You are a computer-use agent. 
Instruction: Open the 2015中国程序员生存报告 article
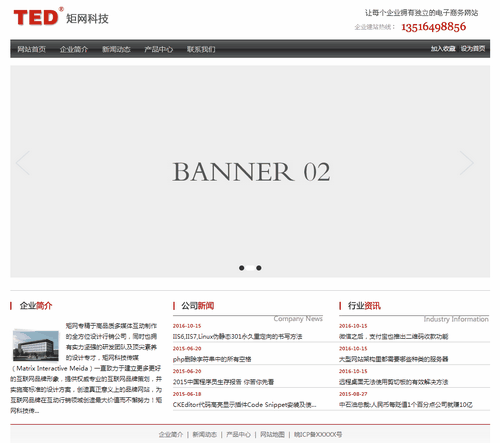tap(223, 382)
